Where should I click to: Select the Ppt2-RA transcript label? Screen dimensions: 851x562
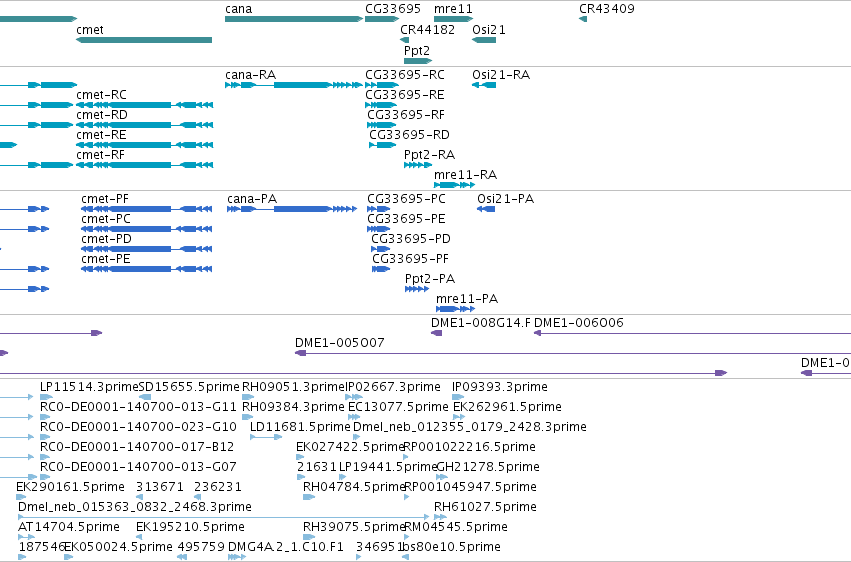(430, 155)
